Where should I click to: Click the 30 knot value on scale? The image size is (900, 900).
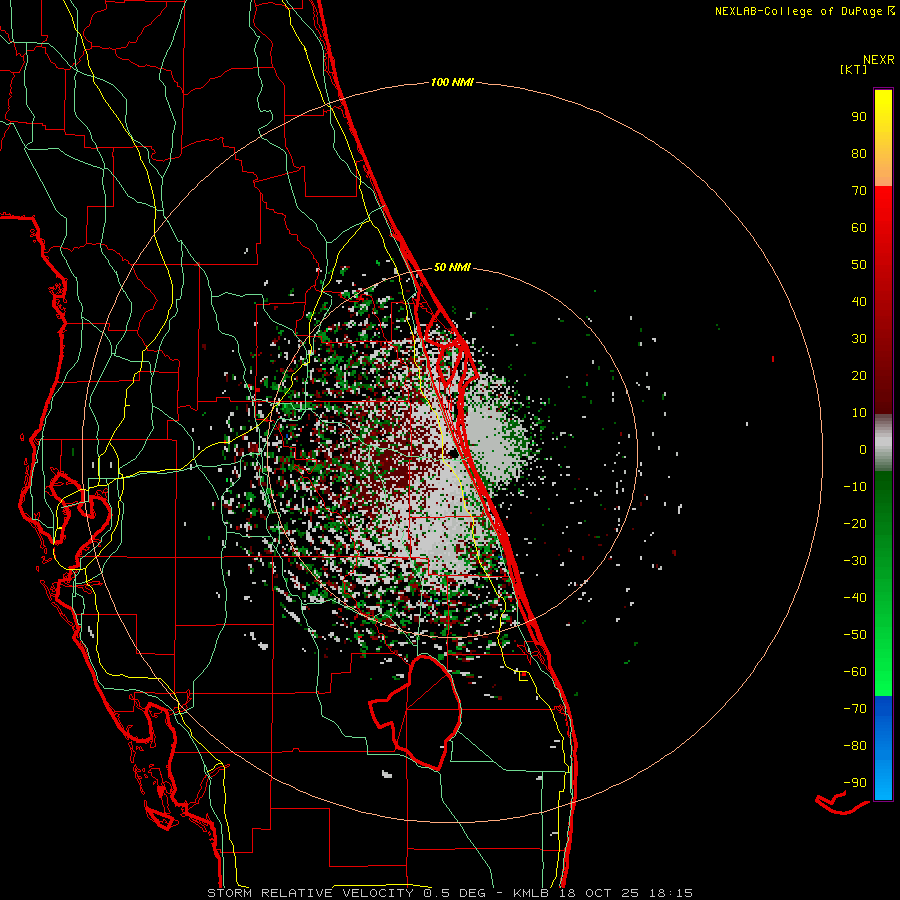click(x=859, y=339)
